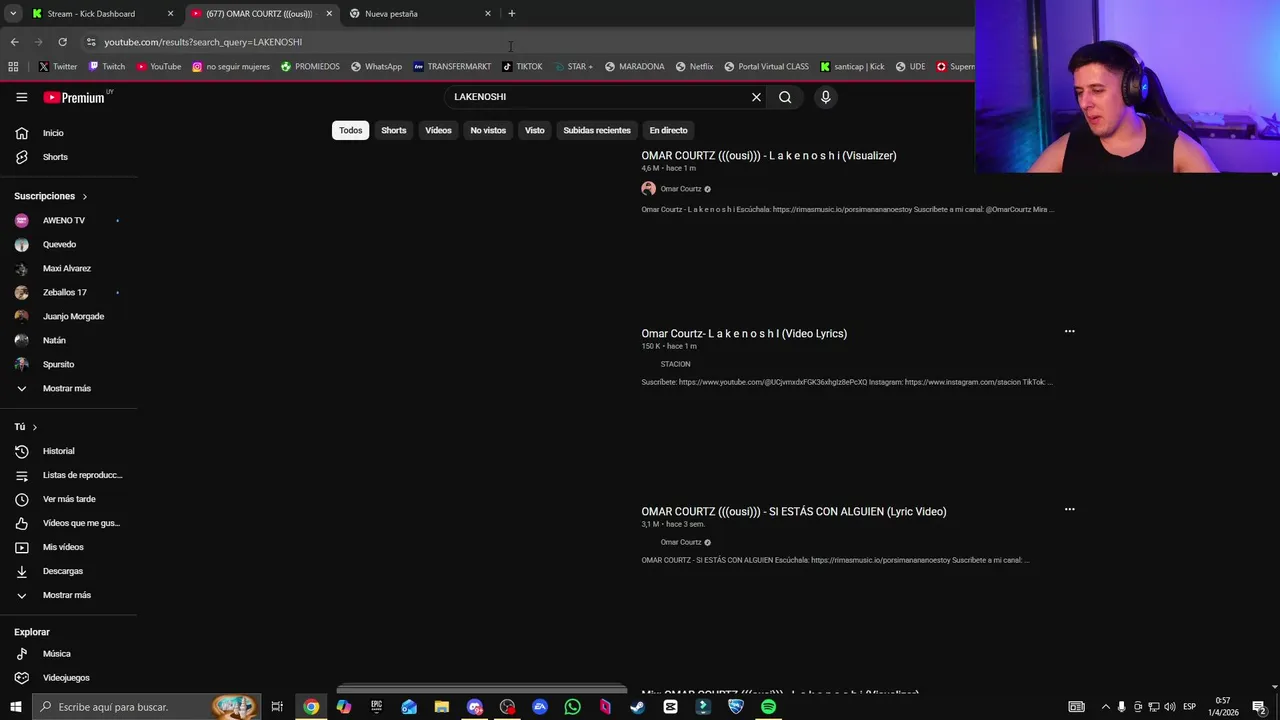Open the YouTube hamburger guide menu
Image resolution: width=1280 pixels, height=720 pixels.
point(21,97)
